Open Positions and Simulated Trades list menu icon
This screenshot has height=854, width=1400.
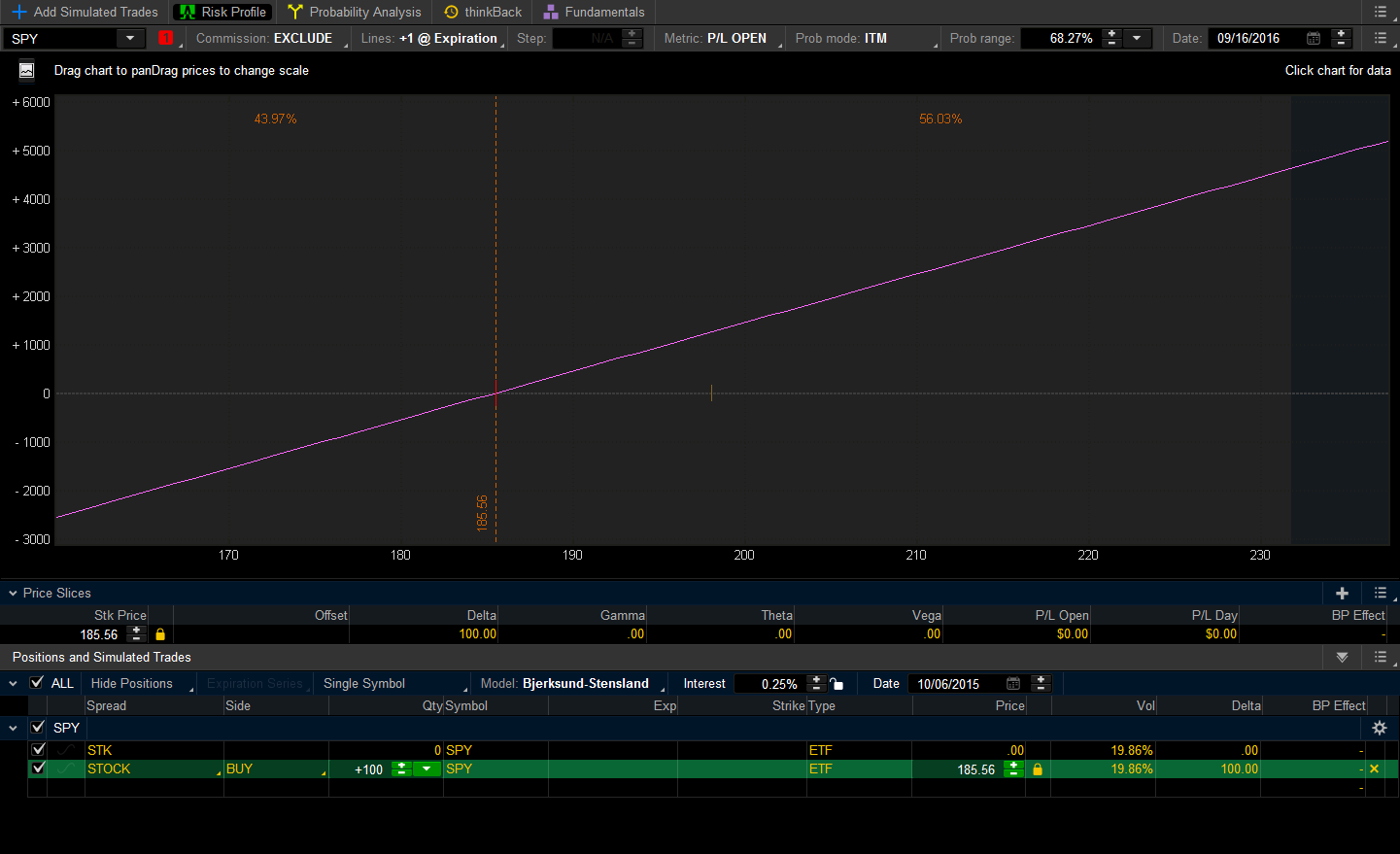[1381, 658]
